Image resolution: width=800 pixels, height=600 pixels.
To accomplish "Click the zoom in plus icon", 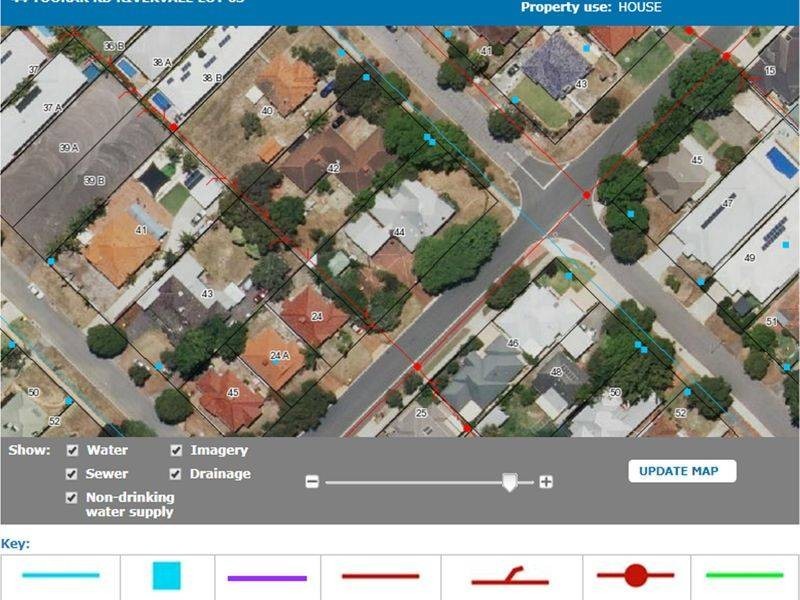I will click(x=546, y=482).
